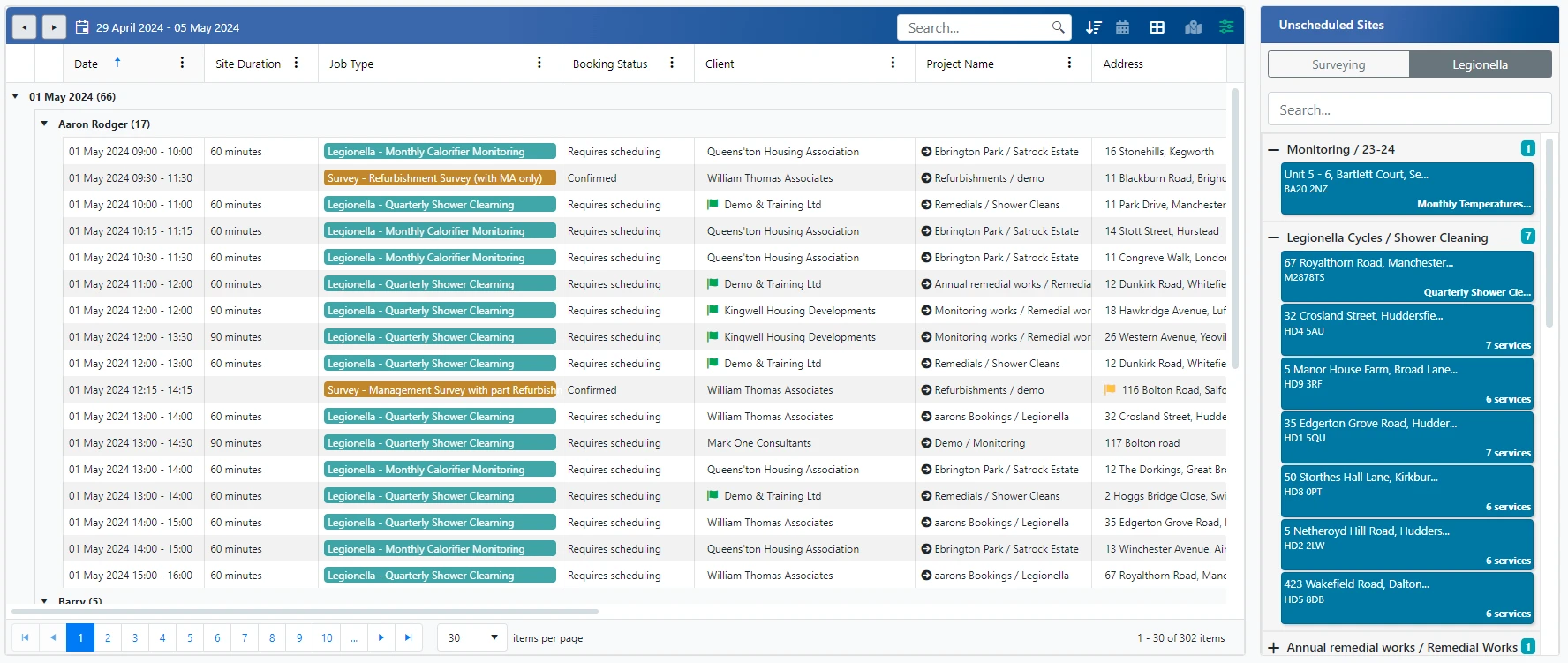
Task: Collapse the Aaron Rodger group
Action: click(44, 124)
